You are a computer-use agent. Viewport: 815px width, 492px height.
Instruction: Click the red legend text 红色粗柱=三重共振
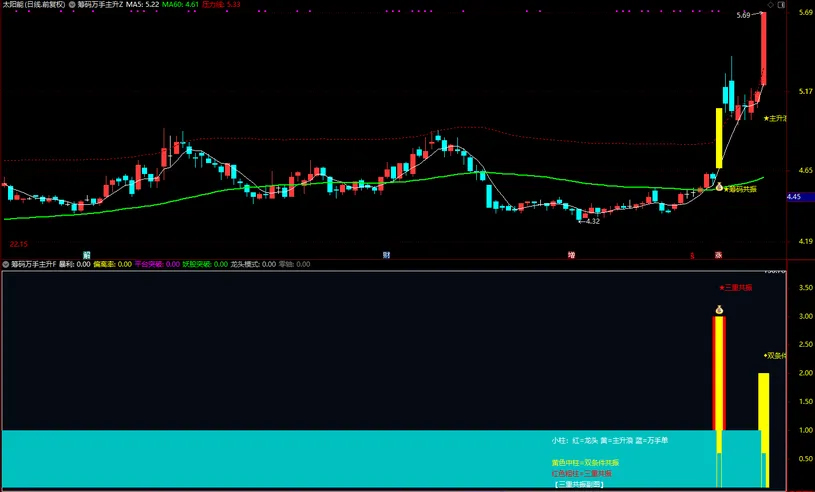tap(582, 474)
